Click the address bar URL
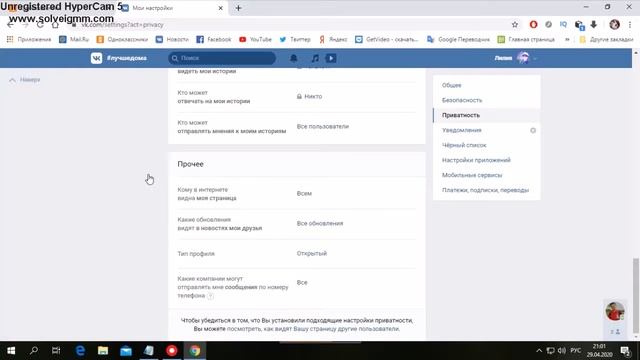The height and width of the screenshot is (360, 640). click(x=122, y=25)
